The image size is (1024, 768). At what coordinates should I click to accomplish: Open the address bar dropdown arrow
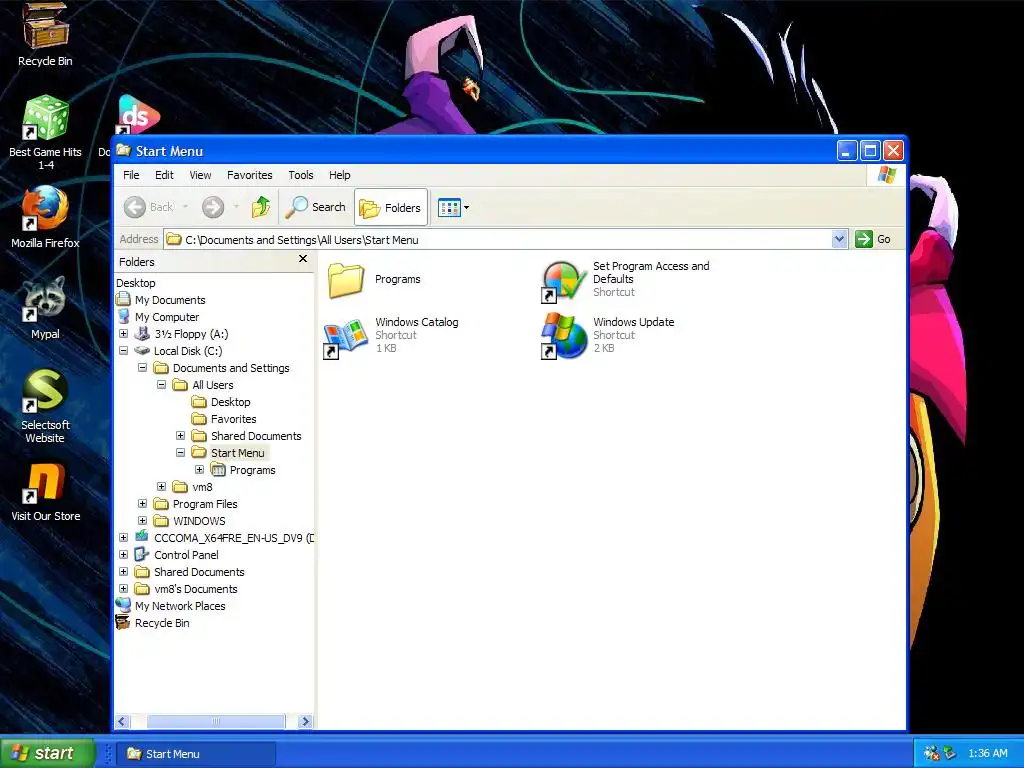840,240
